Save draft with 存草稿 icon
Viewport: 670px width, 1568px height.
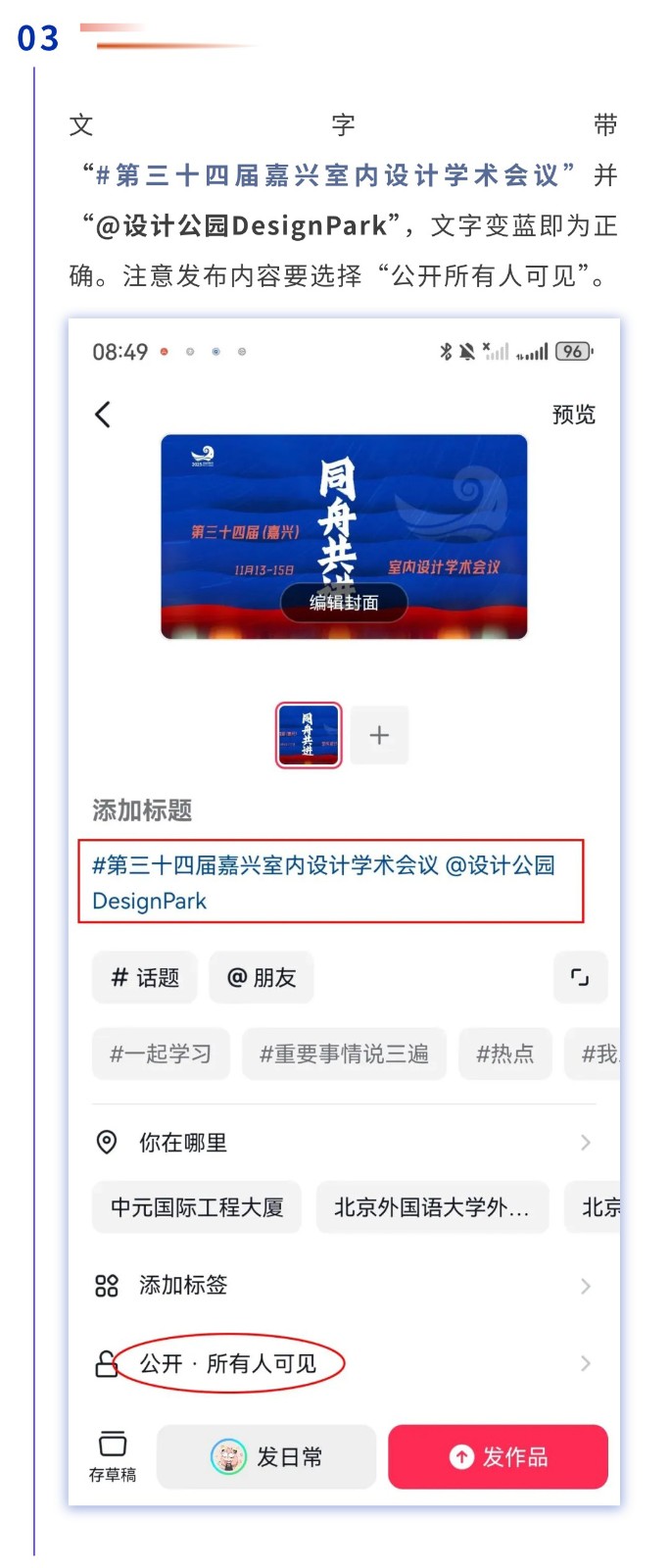113,1456
